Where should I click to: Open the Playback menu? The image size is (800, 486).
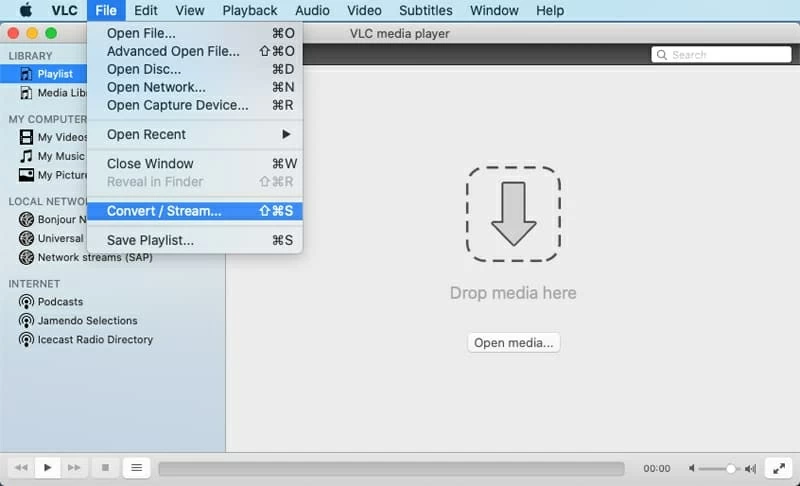249,10
